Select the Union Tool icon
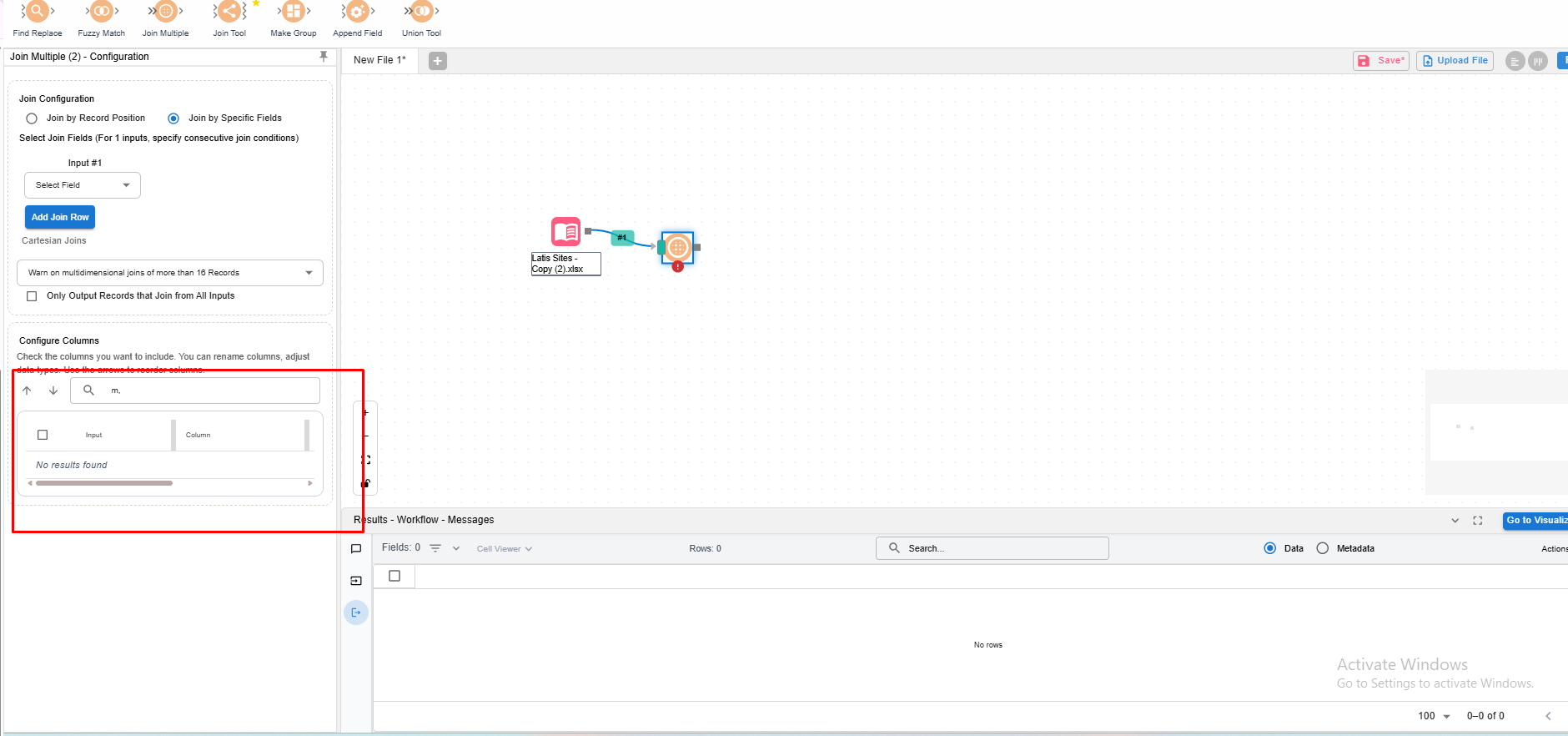Image resolution: width=1568 pixels, height=736 pixels. (x=421, y=12)
